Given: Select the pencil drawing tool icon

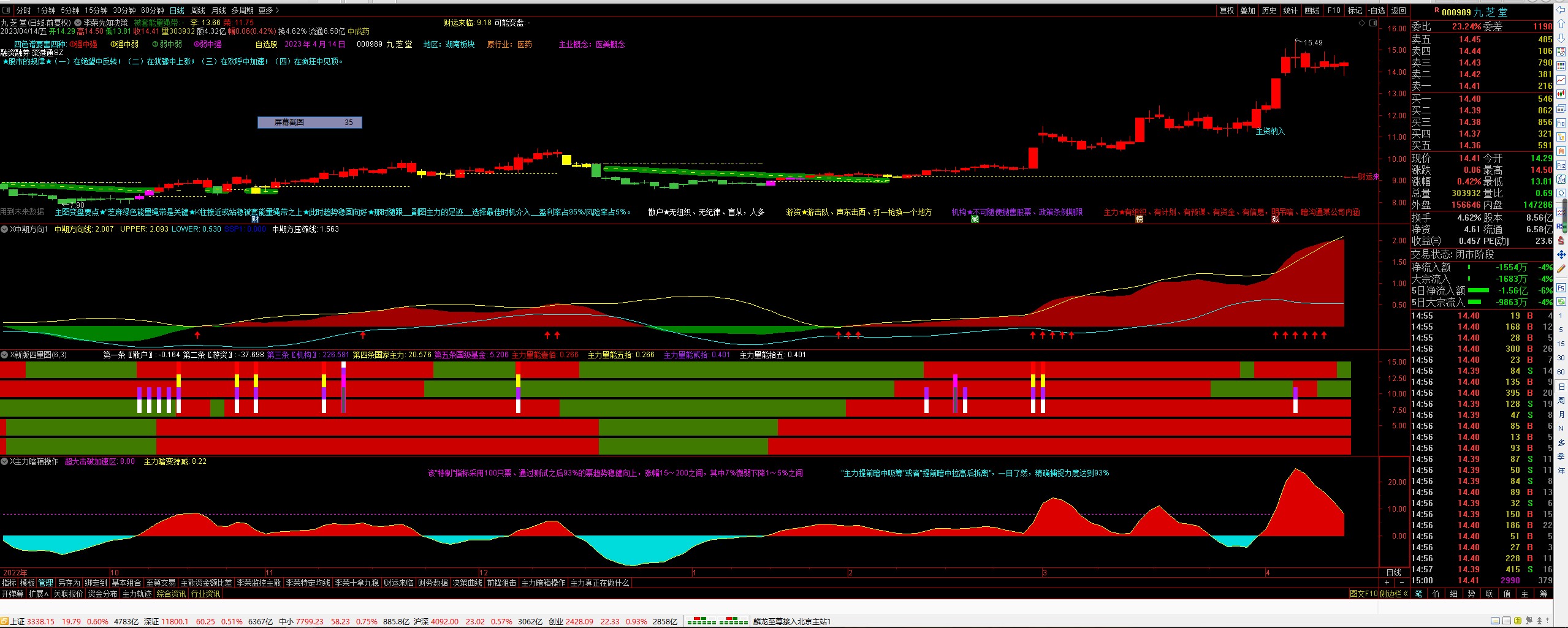Looking at the screenshot, I should [x=1561, y=269].
